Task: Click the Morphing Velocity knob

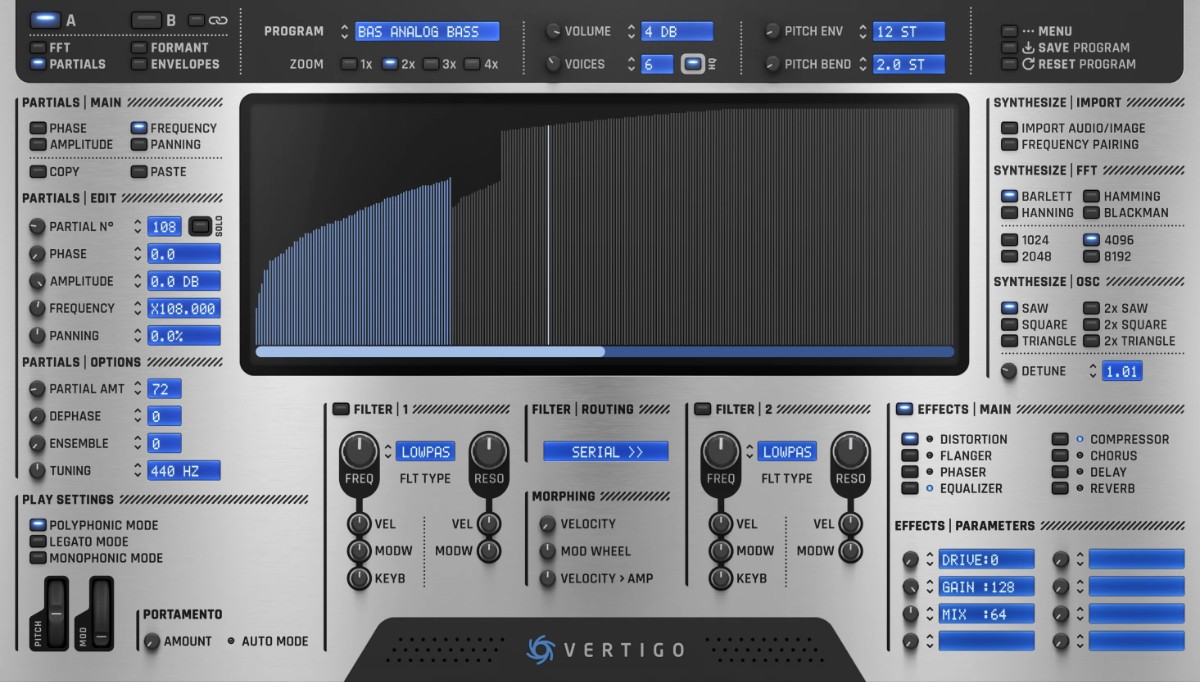Action: pos(547,524)
